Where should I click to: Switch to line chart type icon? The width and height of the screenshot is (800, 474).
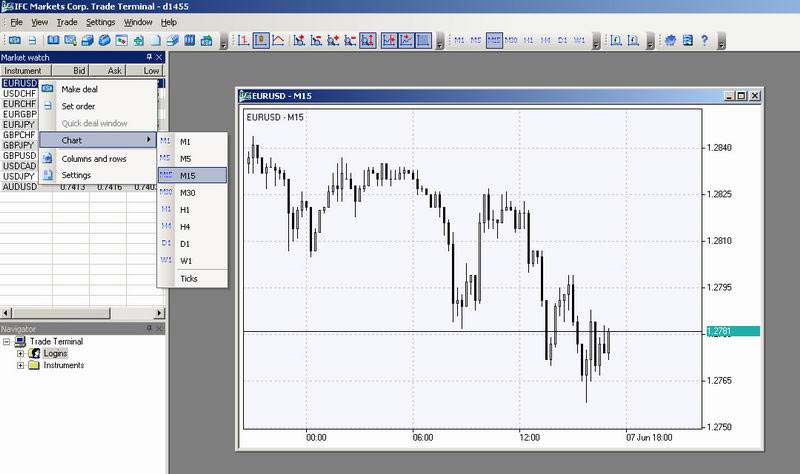coord(277,41)
